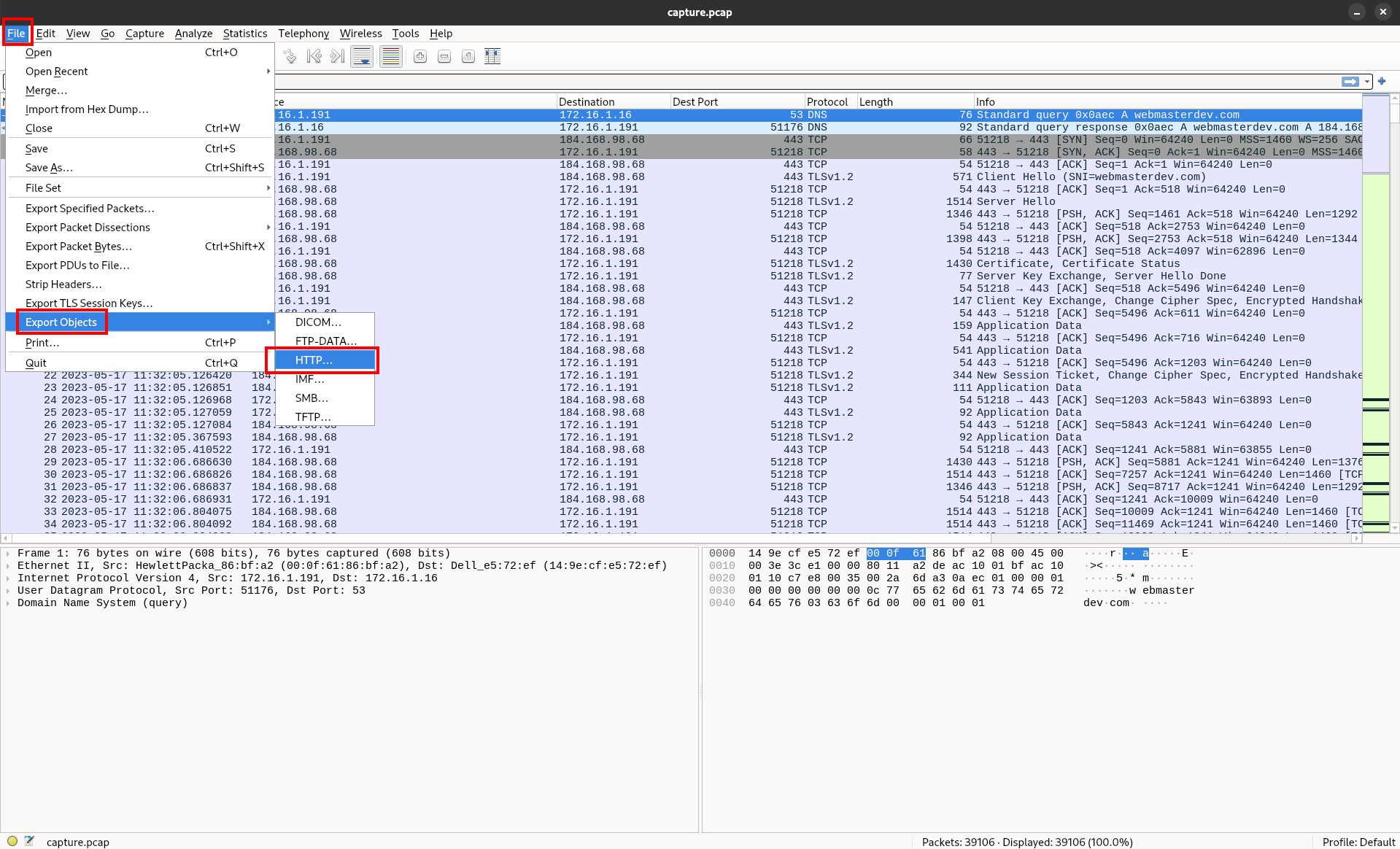Image resolution: width=1400 pixels, height=849 pixels.
Task: Expand the Open Recent submenu
Action: 140,71
